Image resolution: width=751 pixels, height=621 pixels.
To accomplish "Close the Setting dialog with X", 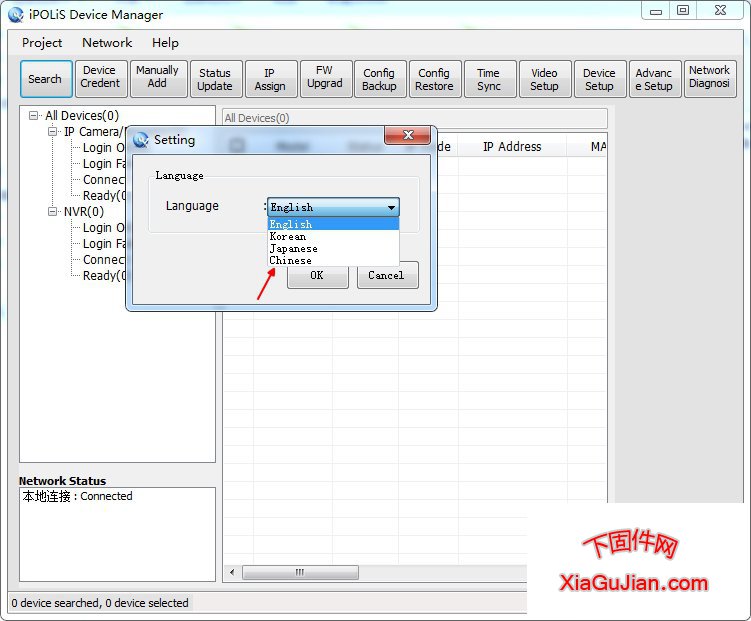I will (408, 135).
